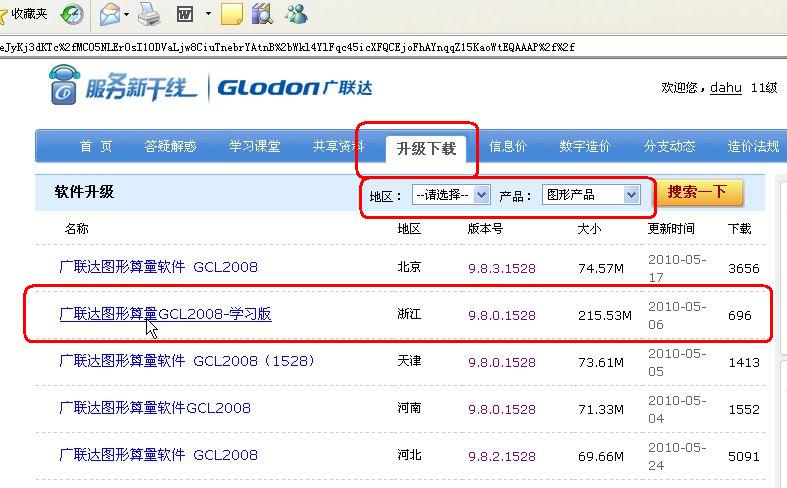787x488 pixels.
Task: Click the 地区 column header
Action: [409, 229]
